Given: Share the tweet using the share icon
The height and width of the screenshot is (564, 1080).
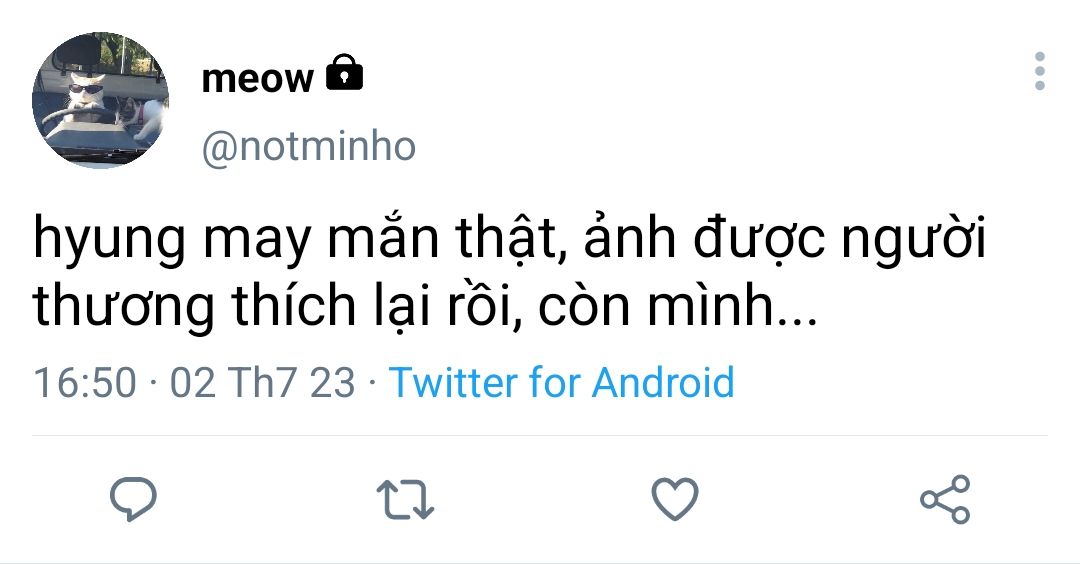Looking at the screenshot, I should [x=944, y=499].
